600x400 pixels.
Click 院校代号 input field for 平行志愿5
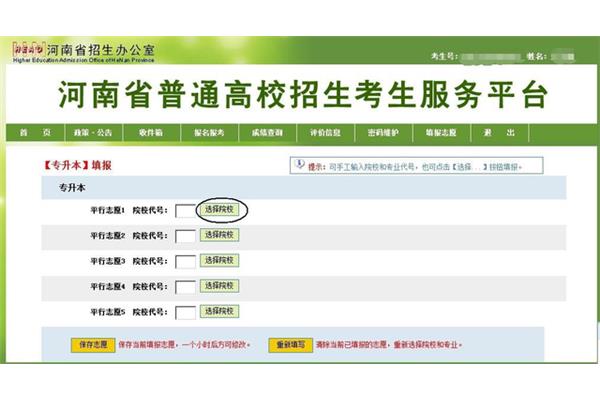[x=185, y=312]
